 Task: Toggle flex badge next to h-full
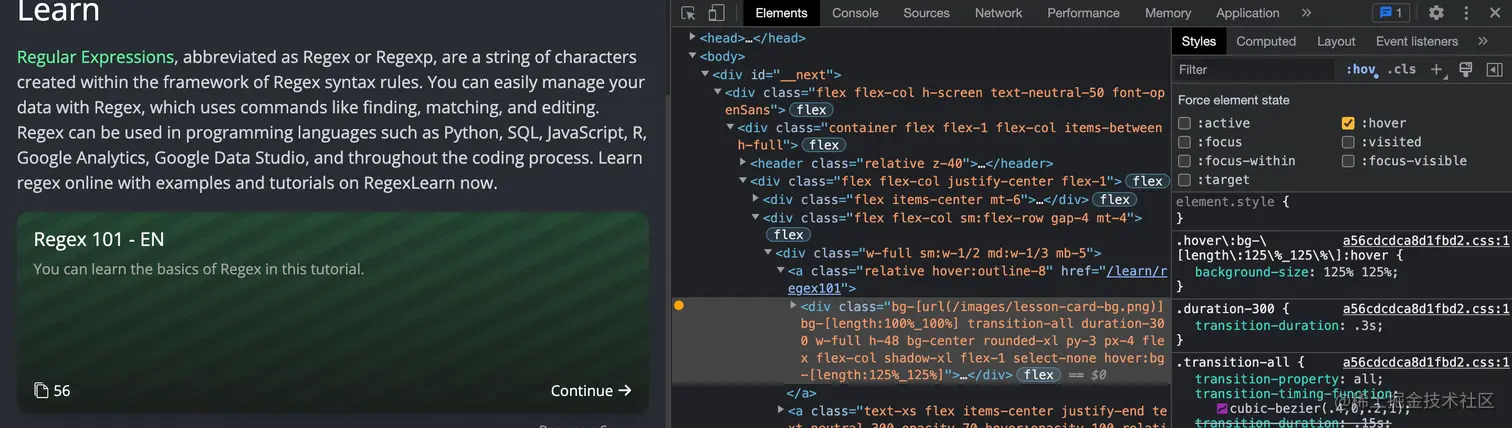tap(824, 145)
